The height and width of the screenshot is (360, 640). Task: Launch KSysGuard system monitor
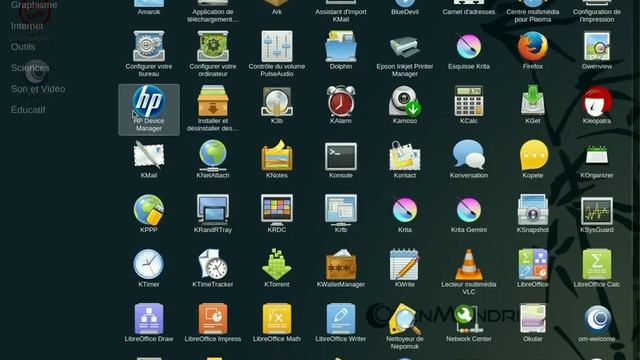coord(597,214)
